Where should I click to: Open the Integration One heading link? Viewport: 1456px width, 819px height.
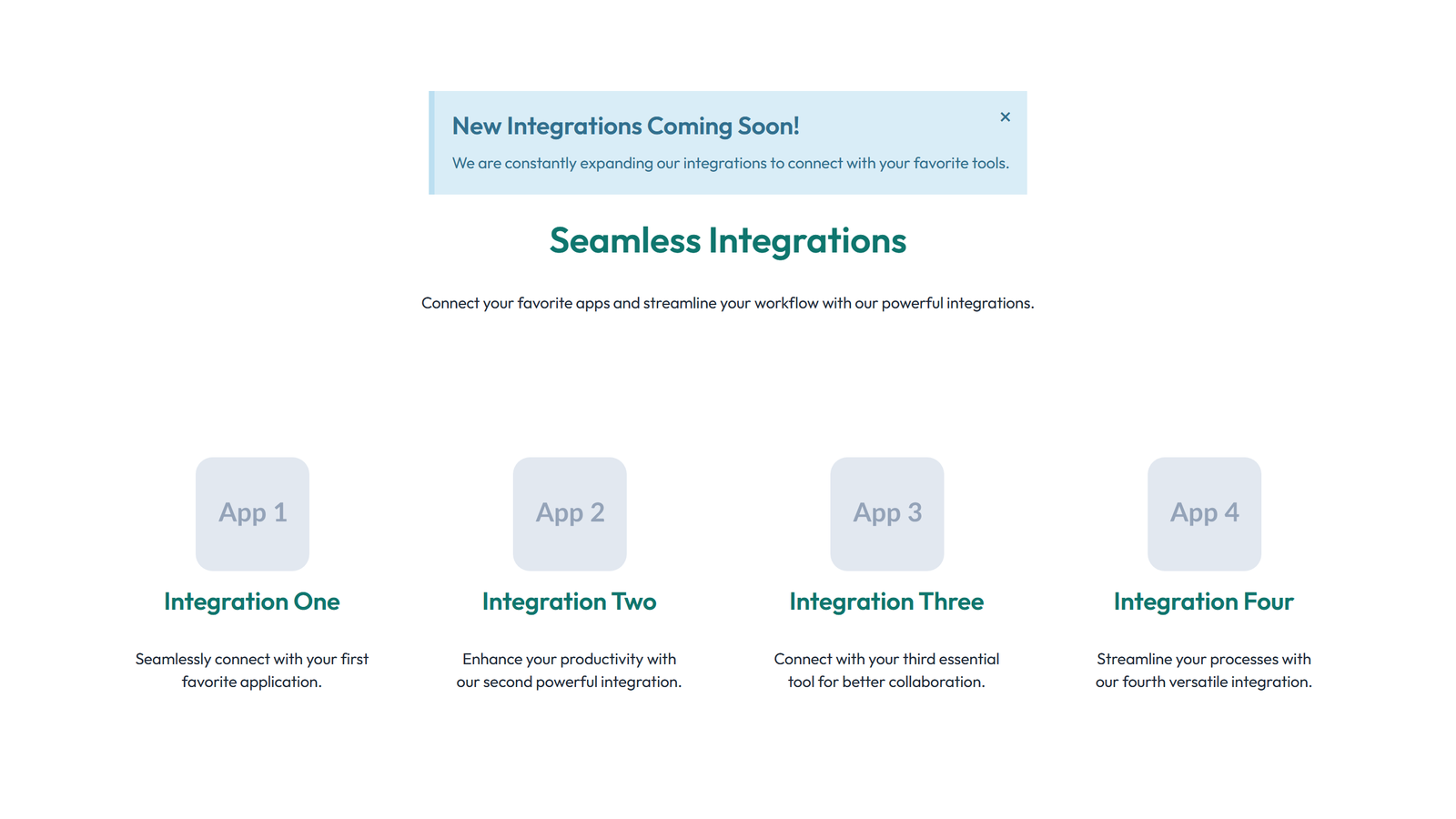[252, 602]
